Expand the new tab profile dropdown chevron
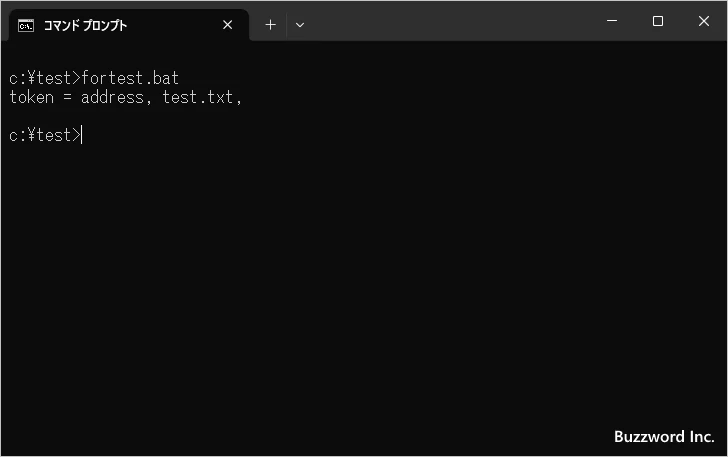 point(300,25)
